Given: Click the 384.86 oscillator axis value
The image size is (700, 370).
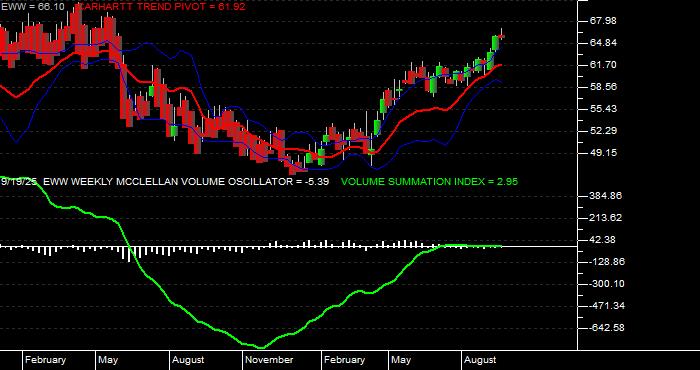Looking at the screenshot, I should [604, 196].
